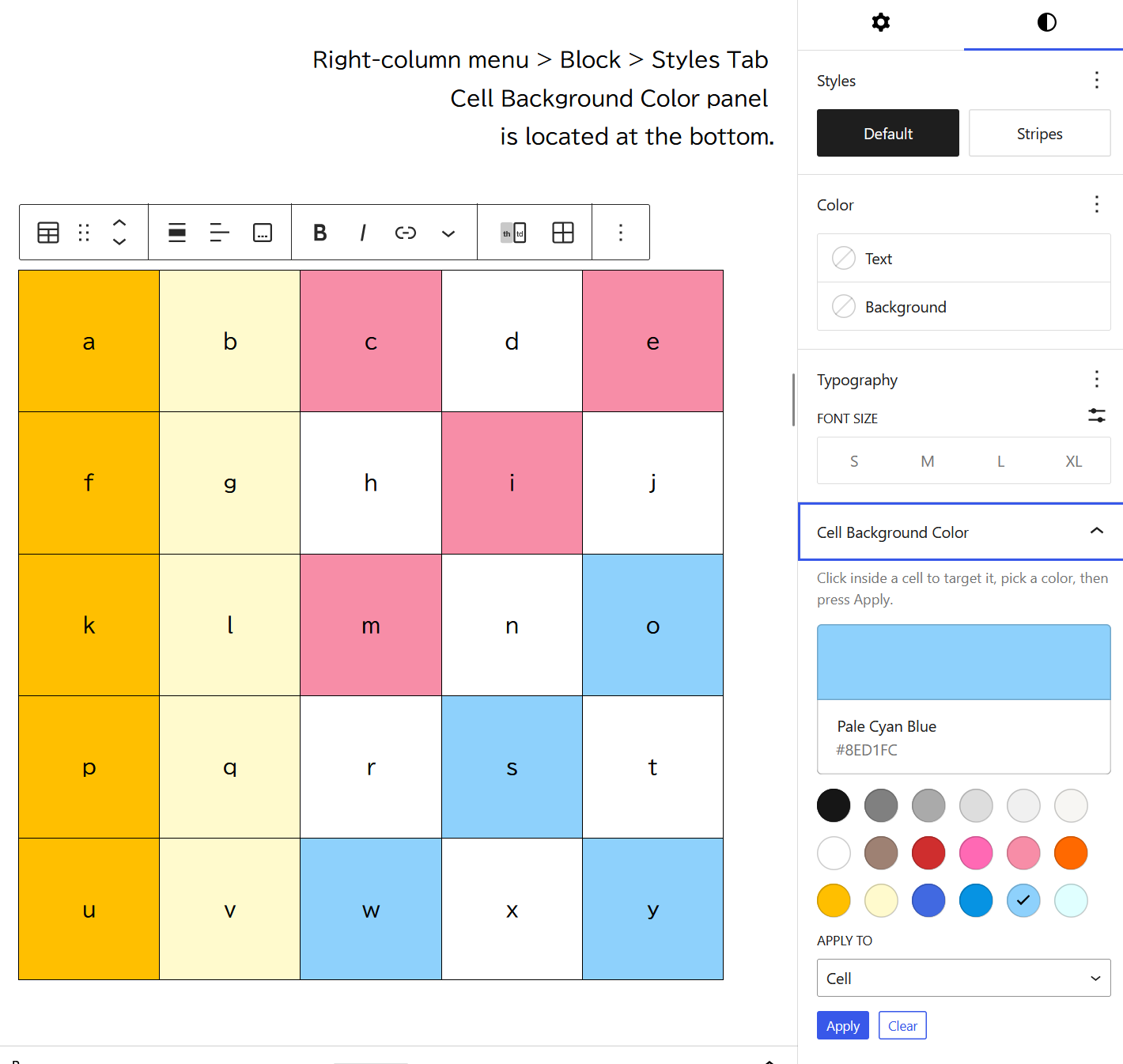The width and height of the screenshot is (1123, 1064).
Task: Open more rich text options chevron
Action: 448,233
